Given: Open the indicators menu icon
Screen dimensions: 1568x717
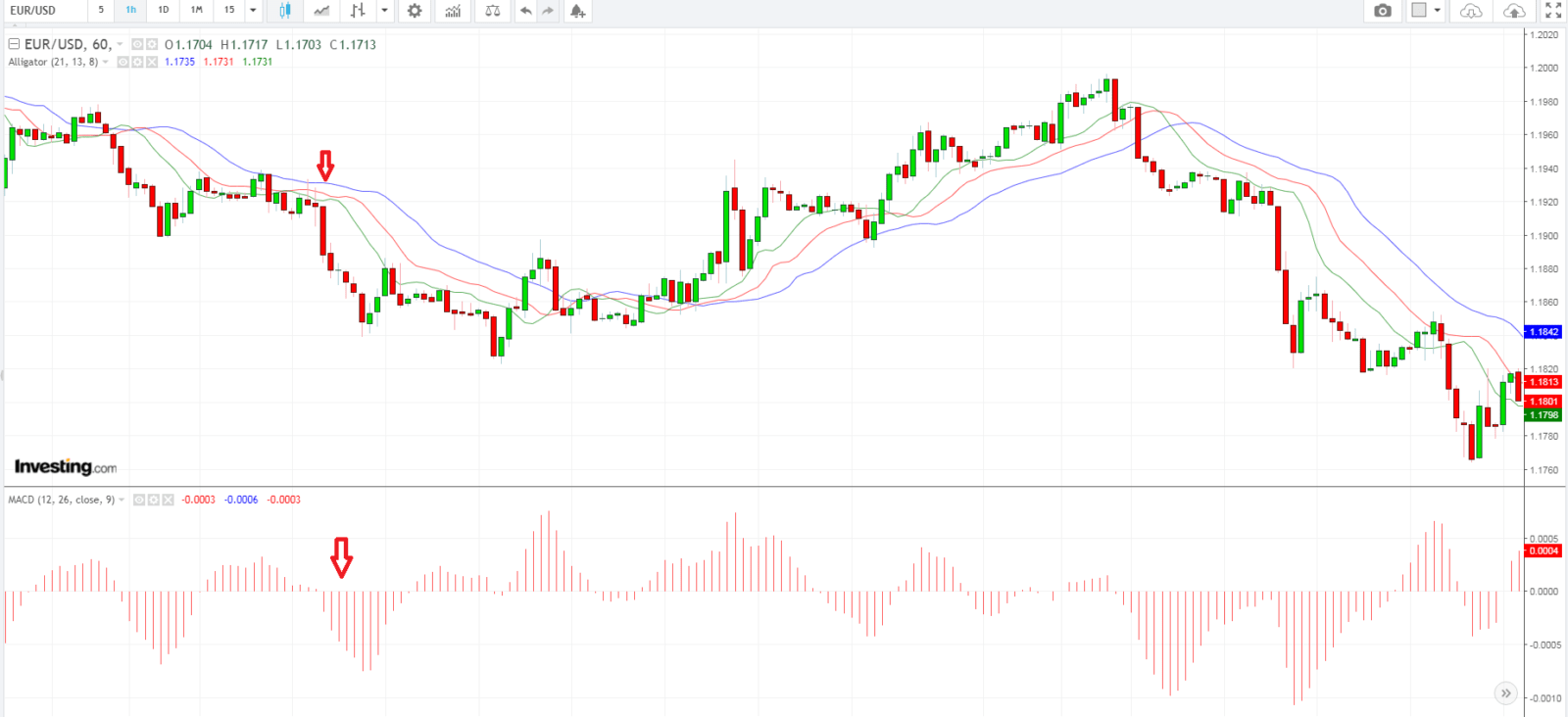Looking at the screenshot, I should pos(453,11).
